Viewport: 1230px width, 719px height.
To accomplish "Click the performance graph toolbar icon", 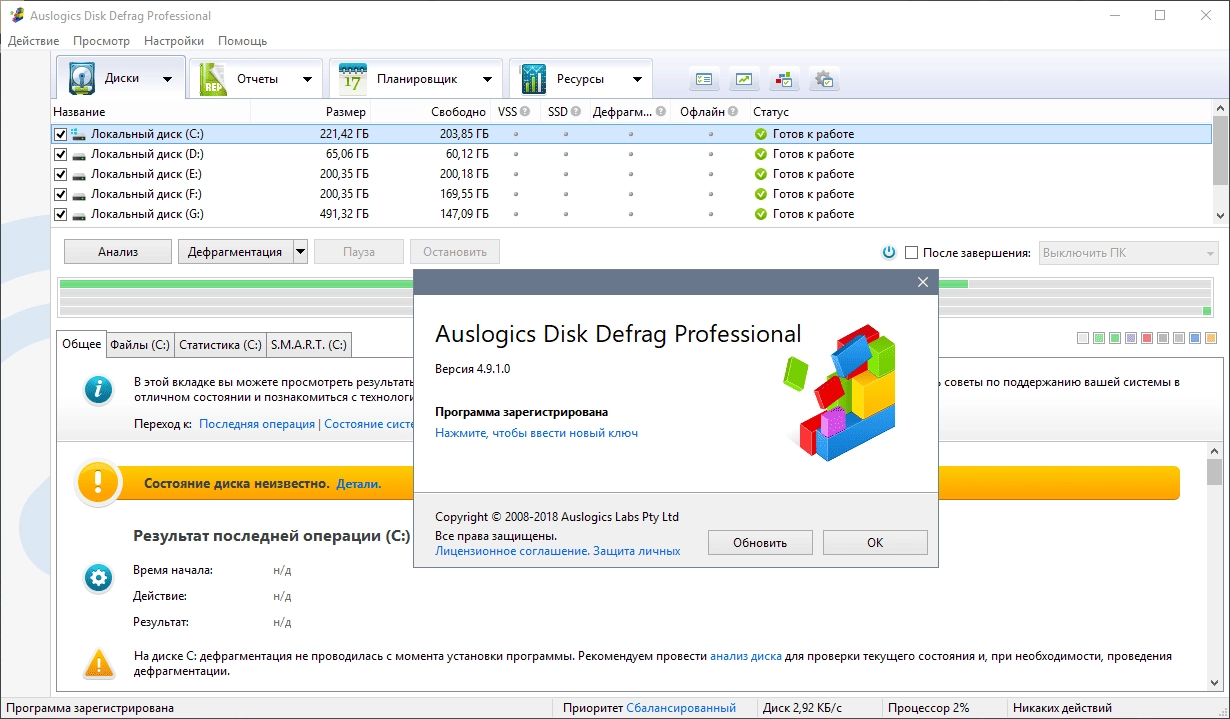I will [x=745, y=79].
